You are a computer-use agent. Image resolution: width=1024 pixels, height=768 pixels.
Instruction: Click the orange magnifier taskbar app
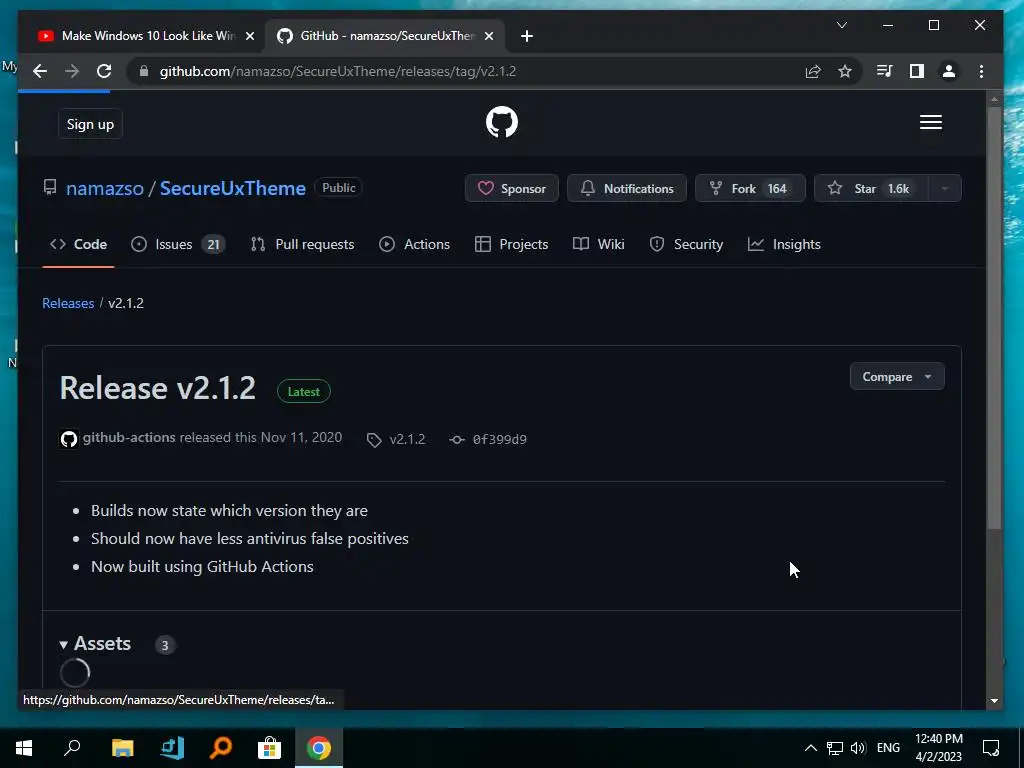221,748
